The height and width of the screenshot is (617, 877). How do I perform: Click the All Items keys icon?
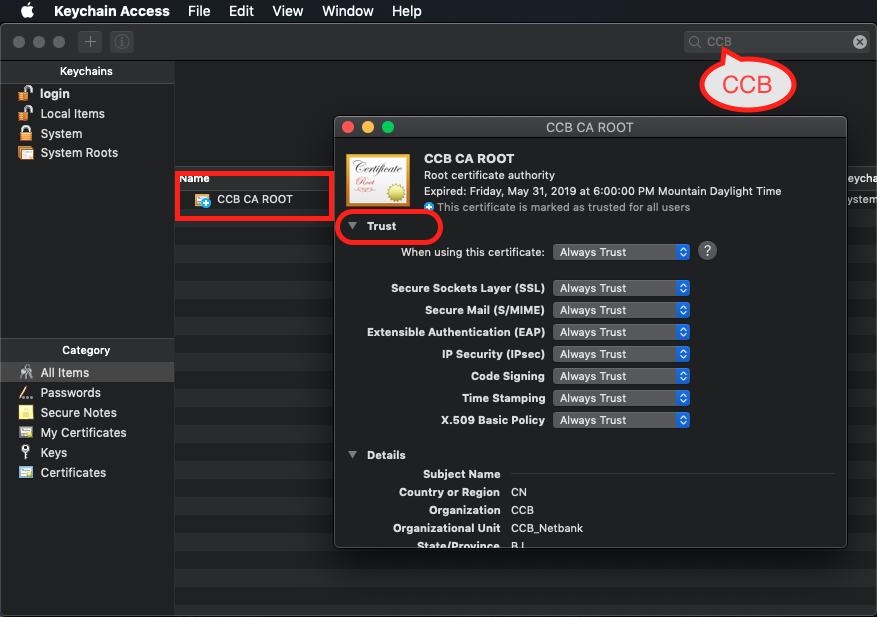point(26,372)
